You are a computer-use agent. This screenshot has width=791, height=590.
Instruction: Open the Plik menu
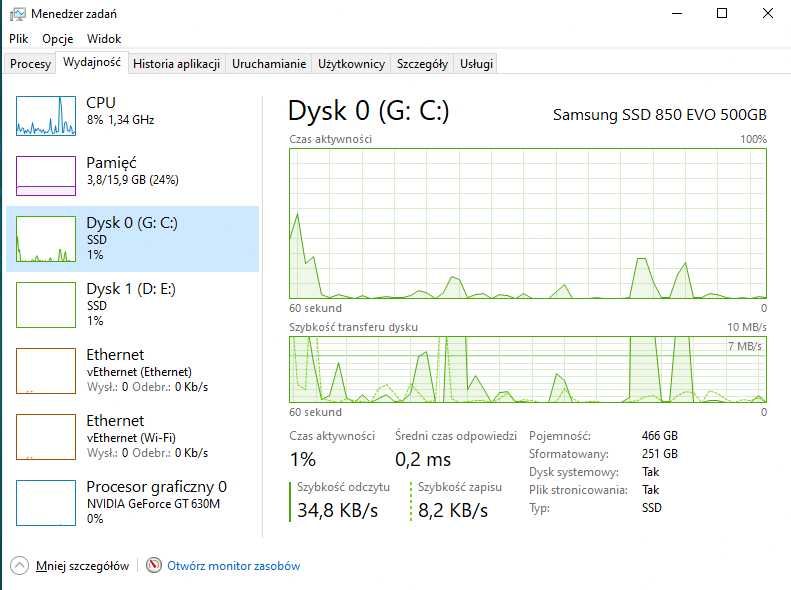(x=19, y=39)
